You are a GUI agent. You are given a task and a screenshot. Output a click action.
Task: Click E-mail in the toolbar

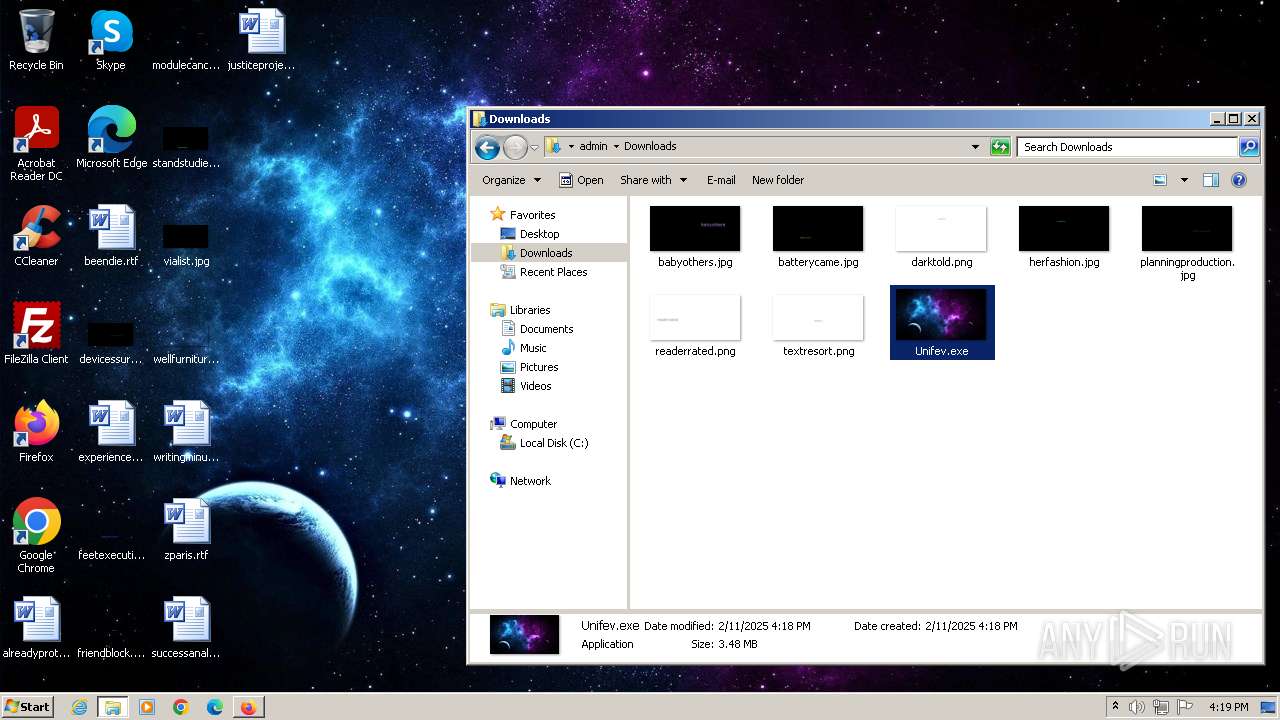721,180
